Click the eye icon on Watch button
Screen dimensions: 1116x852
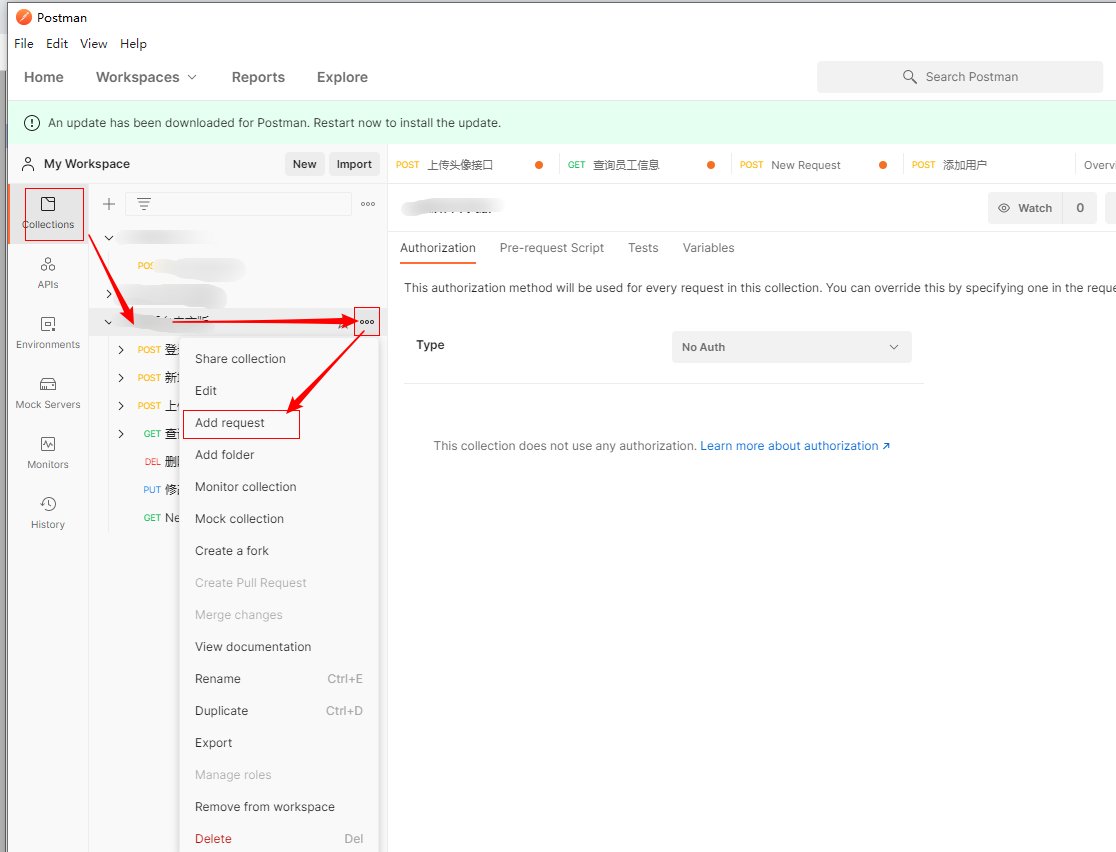point(1004,208)
